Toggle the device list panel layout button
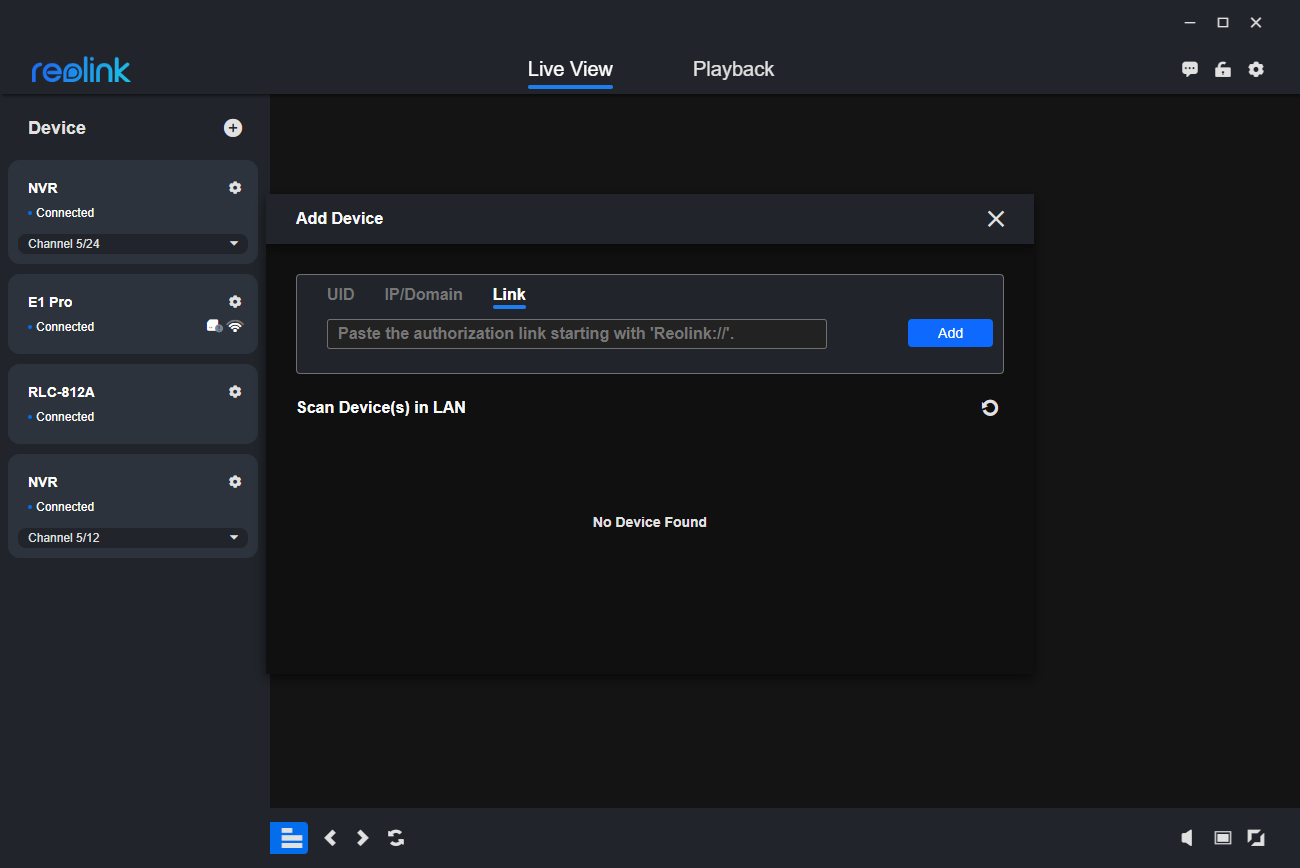The image size is (1300, 868). (289, 838)
